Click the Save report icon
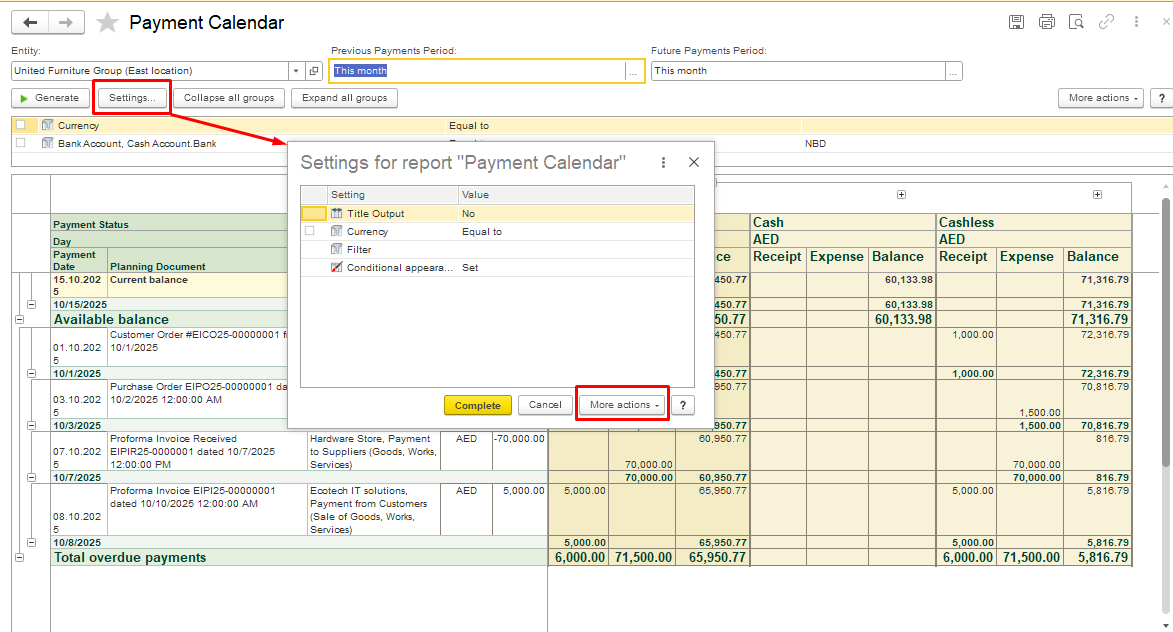This screenshot has height=632, width=1173. tap(1016, 22)
